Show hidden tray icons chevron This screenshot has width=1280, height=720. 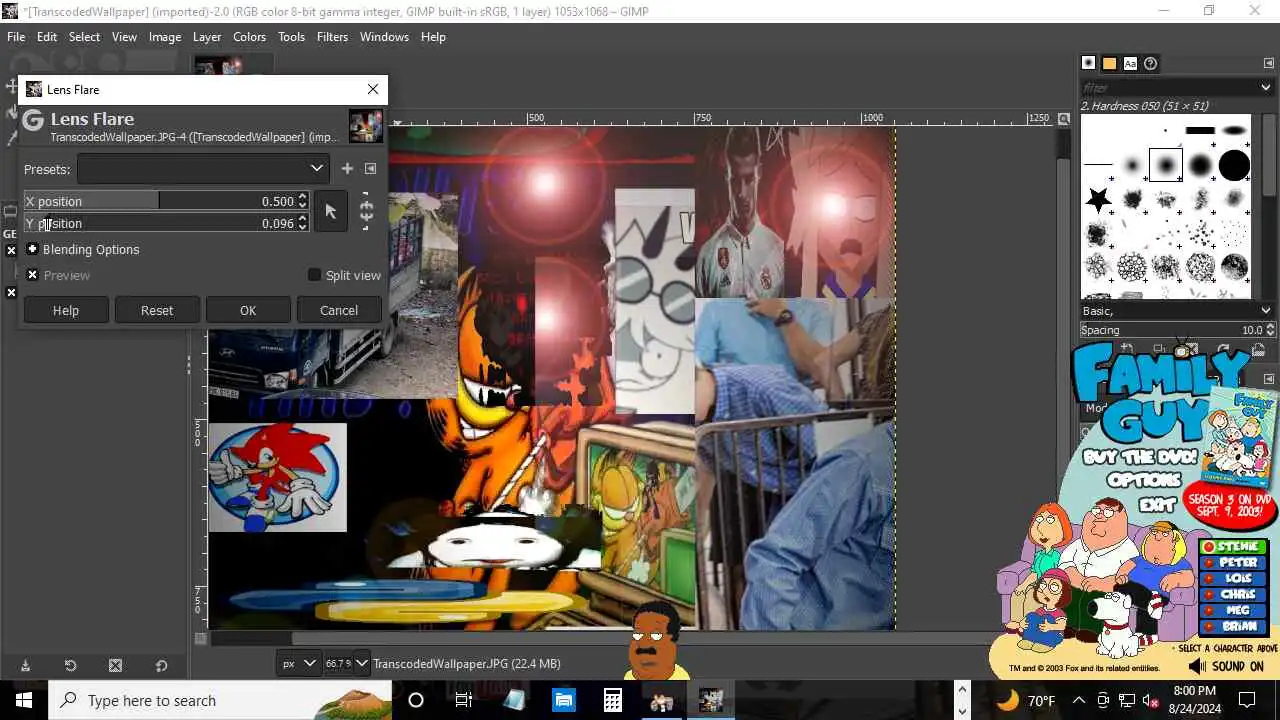click(x=1079, y=700)
